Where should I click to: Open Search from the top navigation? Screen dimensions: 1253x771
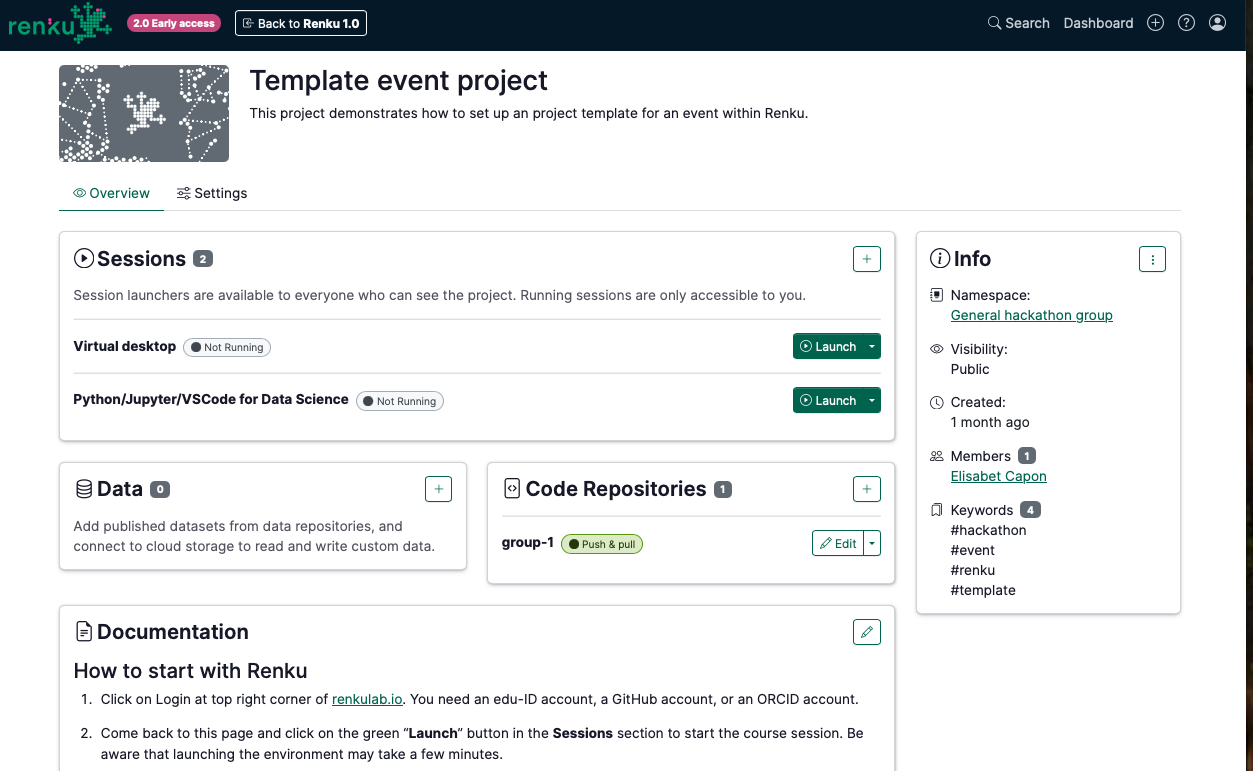click(1017, 22)
